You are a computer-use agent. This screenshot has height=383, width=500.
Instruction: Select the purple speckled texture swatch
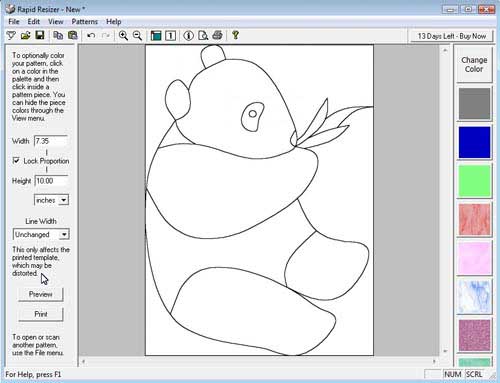pos(474,336)
